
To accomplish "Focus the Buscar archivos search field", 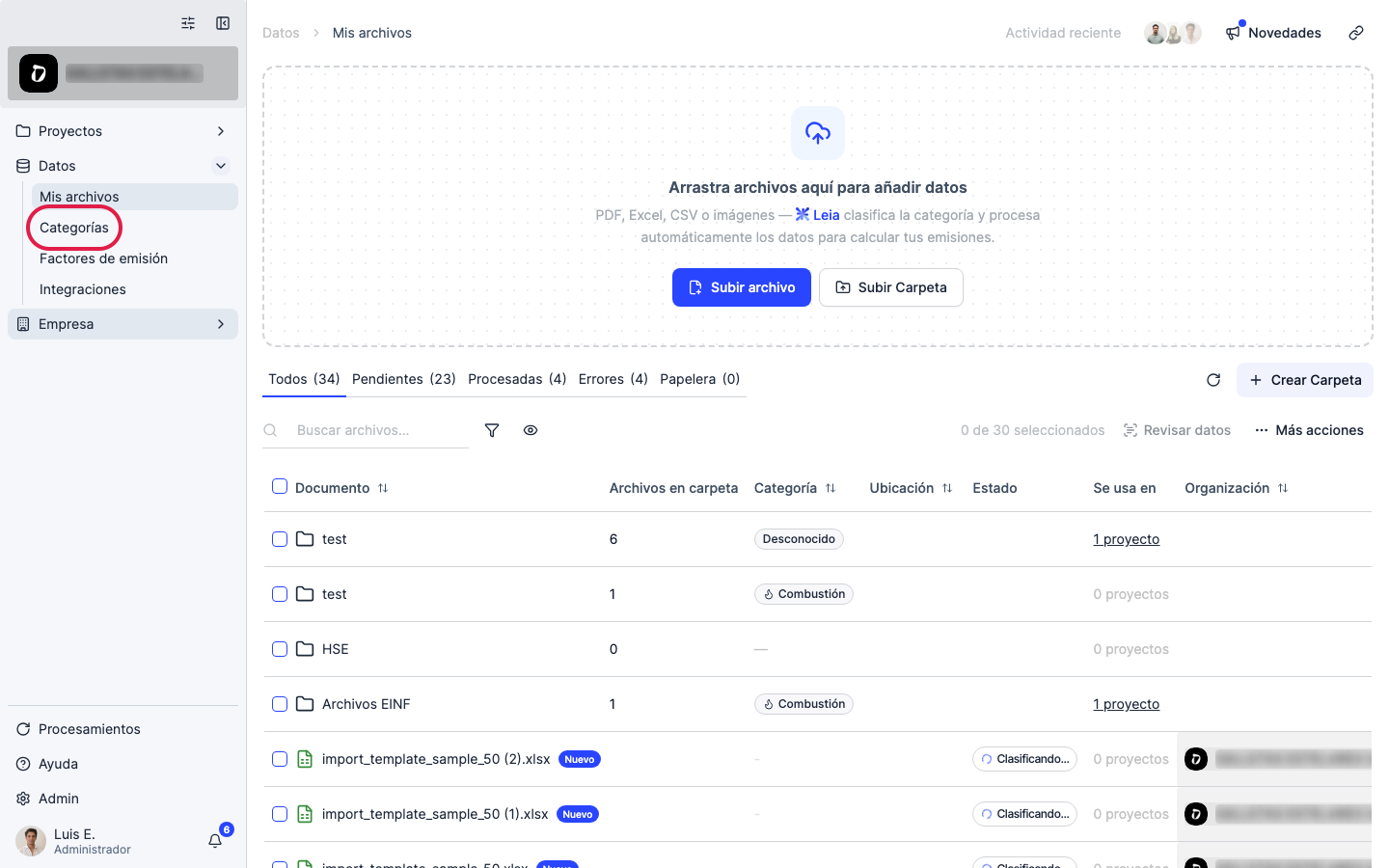I will point(366,430).
